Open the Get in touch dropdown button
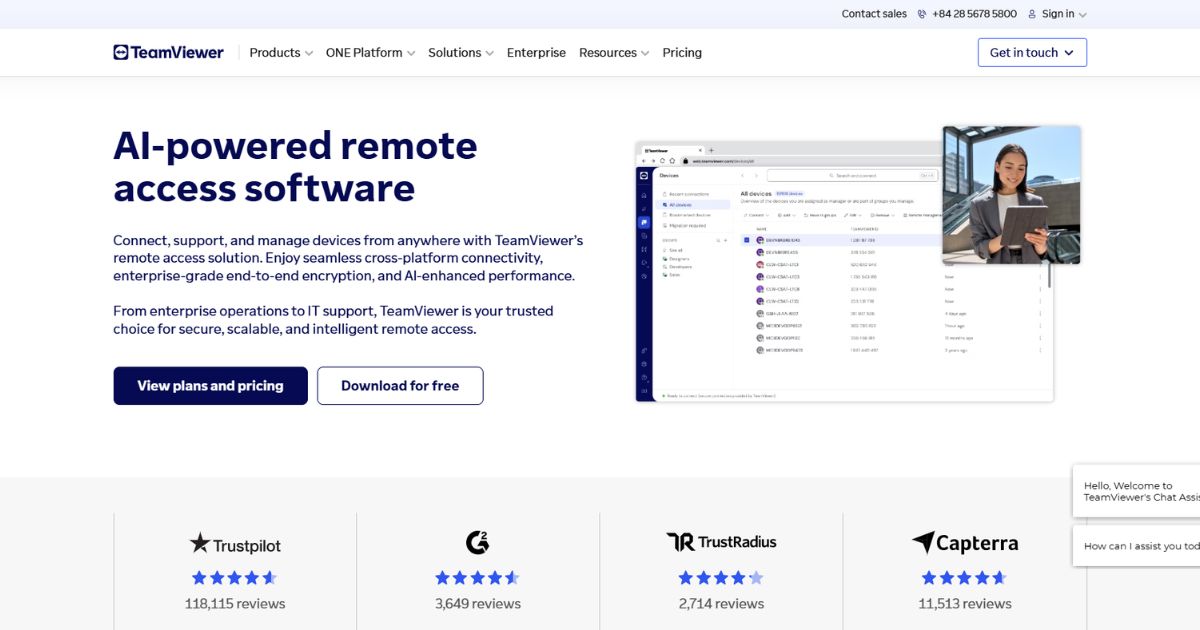1200x630 pixels. 1032,53
